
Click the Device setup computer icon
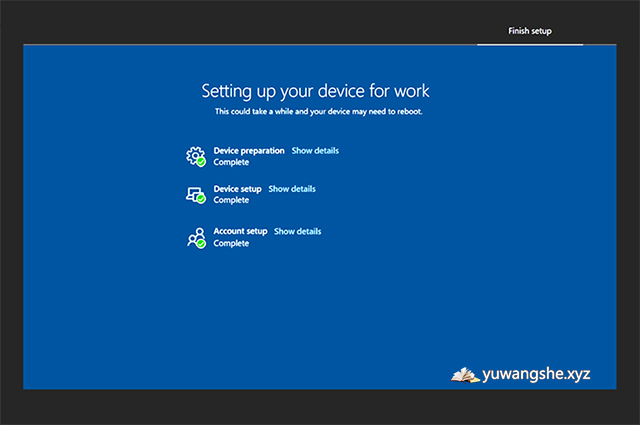[196, 195]
